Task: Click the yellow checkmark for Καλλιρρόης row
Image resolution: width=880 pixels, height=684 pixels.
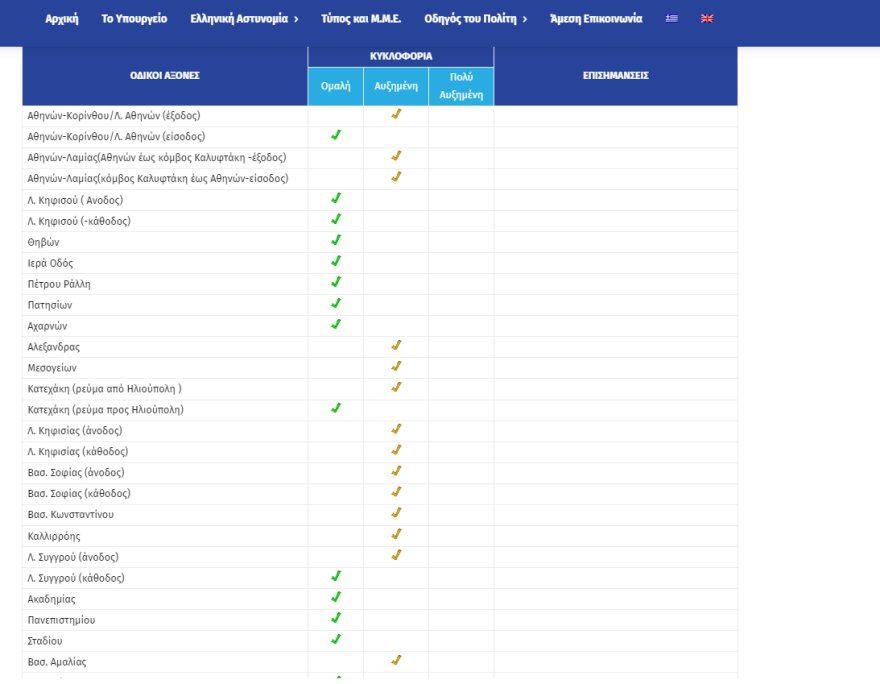Action: (396, 535)
